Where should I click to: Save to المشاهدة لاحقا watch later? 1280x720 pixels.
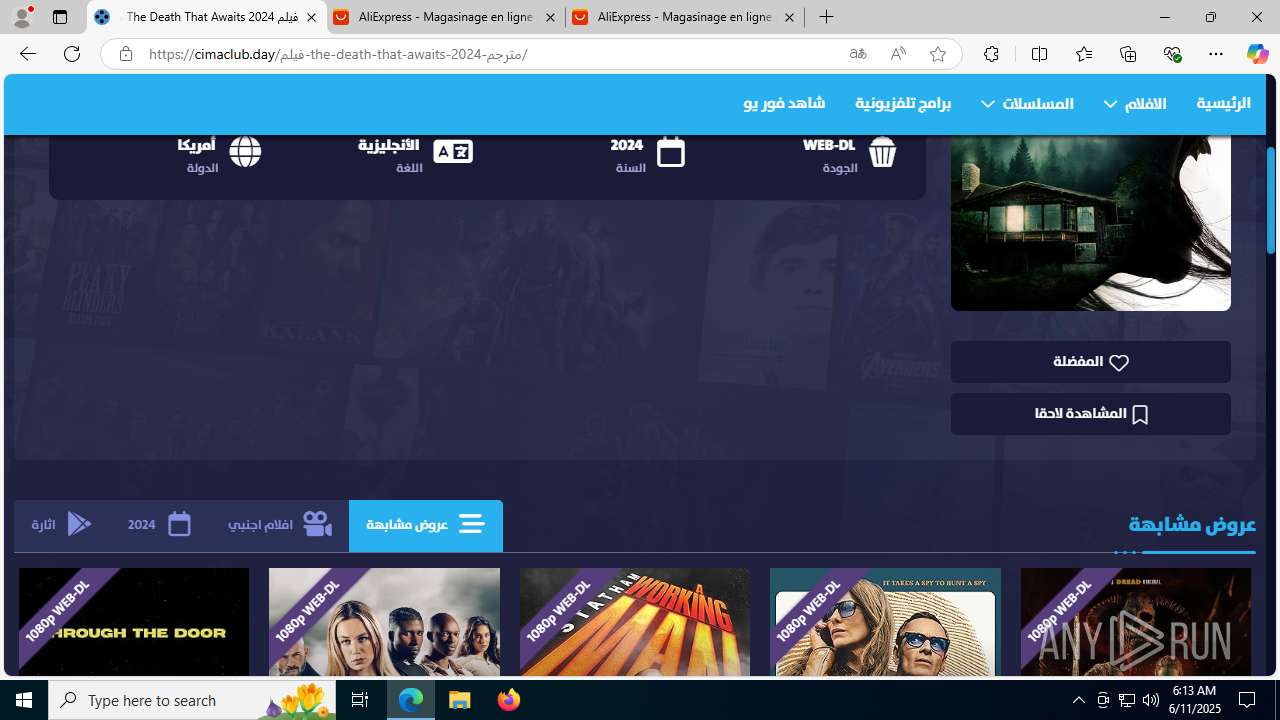pyautogui.click(x=1091, y=414)
